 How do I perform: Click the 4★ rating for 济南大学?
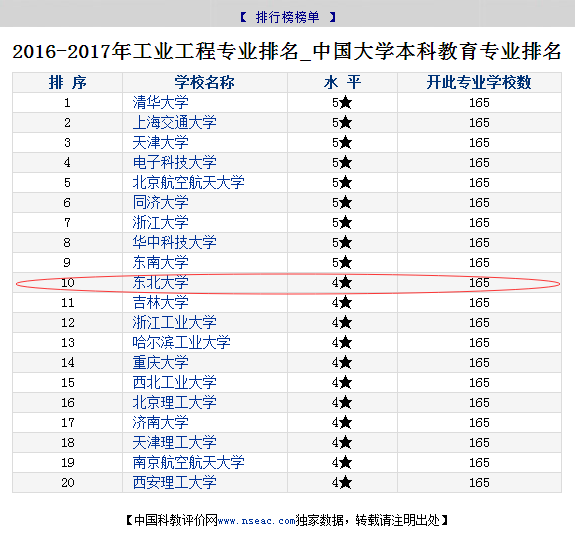point(342,422)
